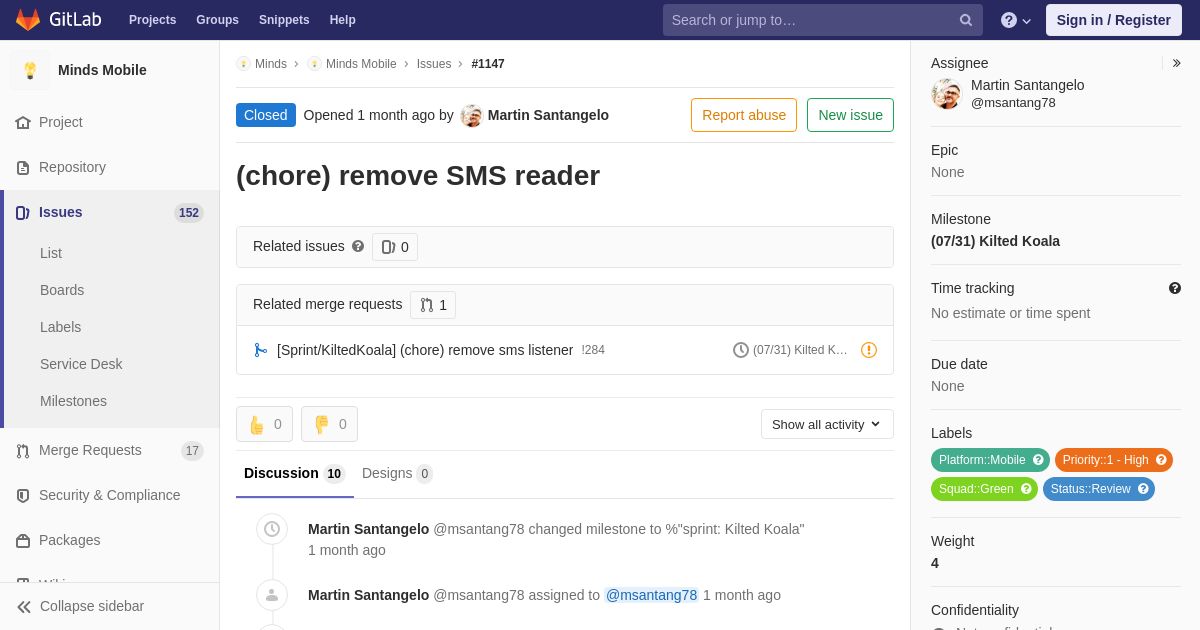Click the orange warning status icon

[869, 350]
